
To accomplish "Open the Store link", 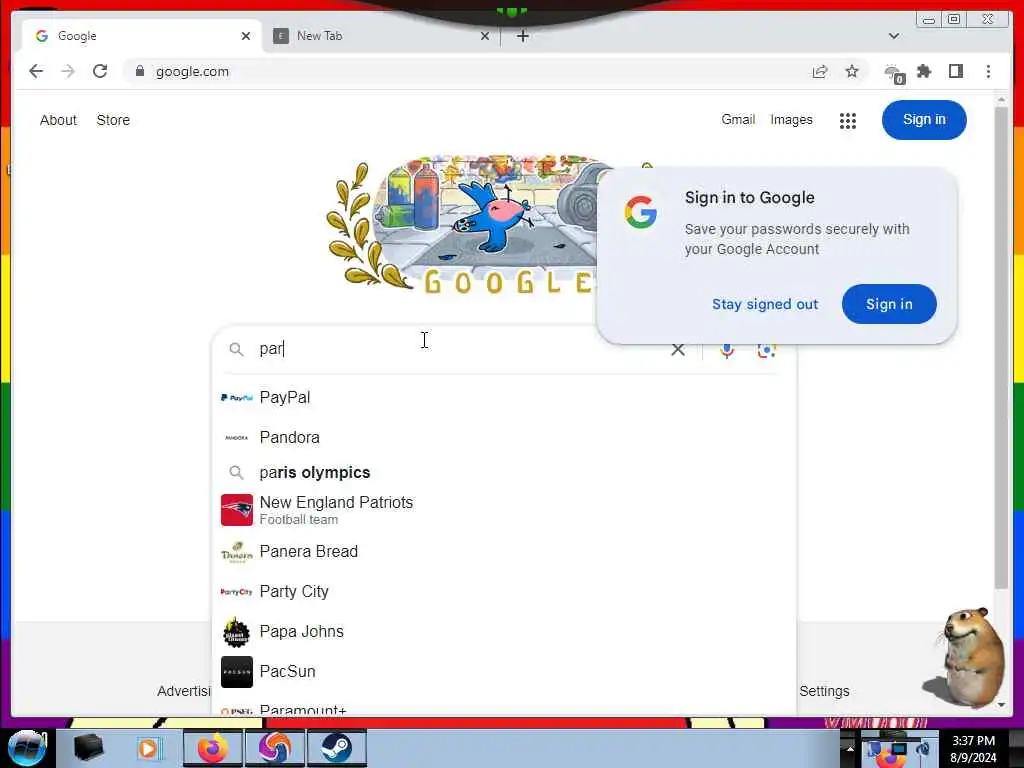I will pos(113,120).
